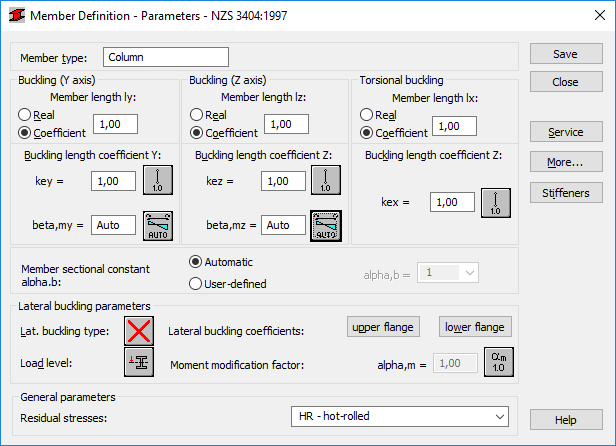Viewport: 616px width, 446px height.
Task: Click the Lat. buckling type red X icon
Action: 139,331
